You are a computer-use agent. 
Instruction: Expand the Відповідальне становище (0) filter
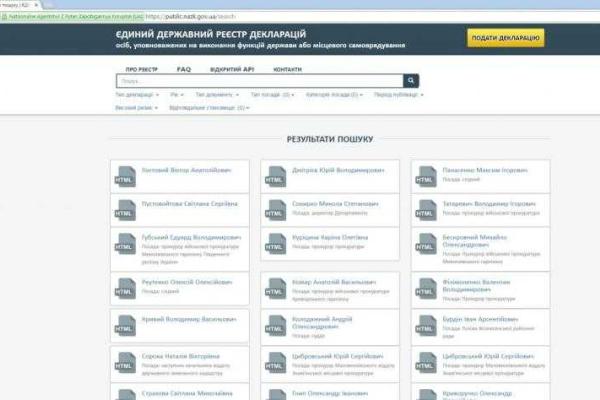(209, 108)
